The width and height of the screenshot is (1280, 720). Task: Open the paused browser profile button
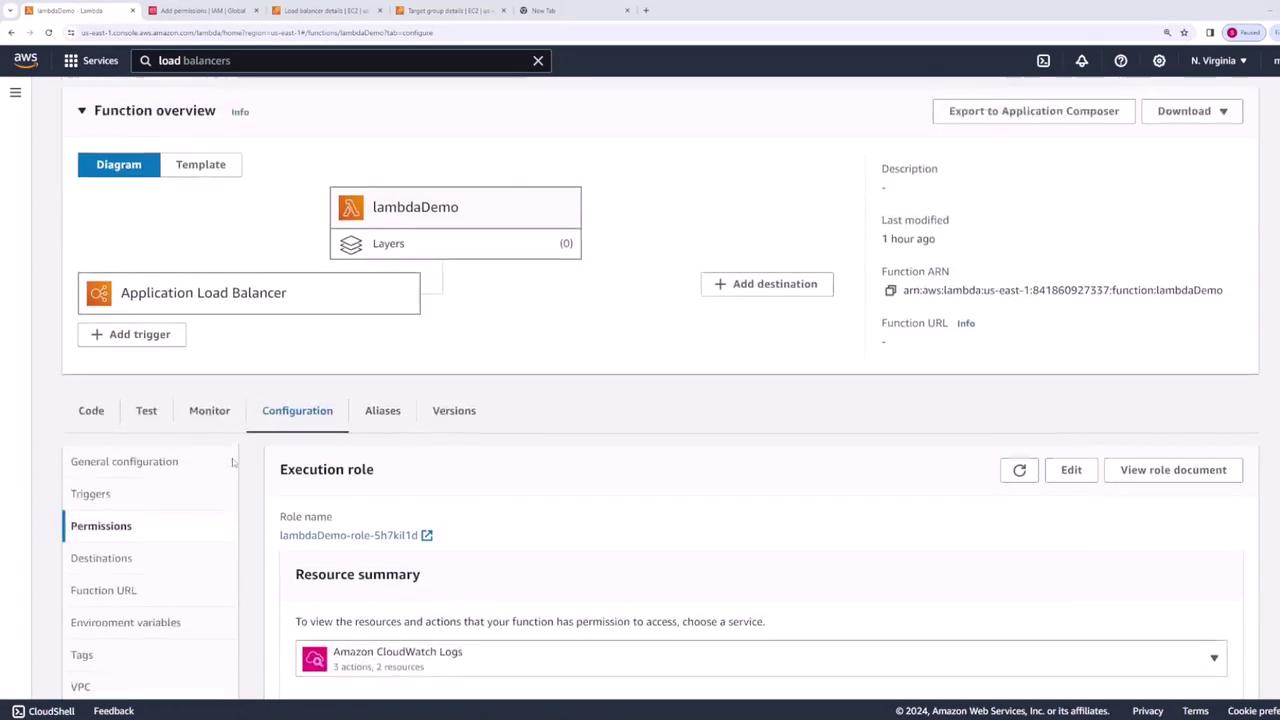pyautogui.click(x=1244, y=33)
